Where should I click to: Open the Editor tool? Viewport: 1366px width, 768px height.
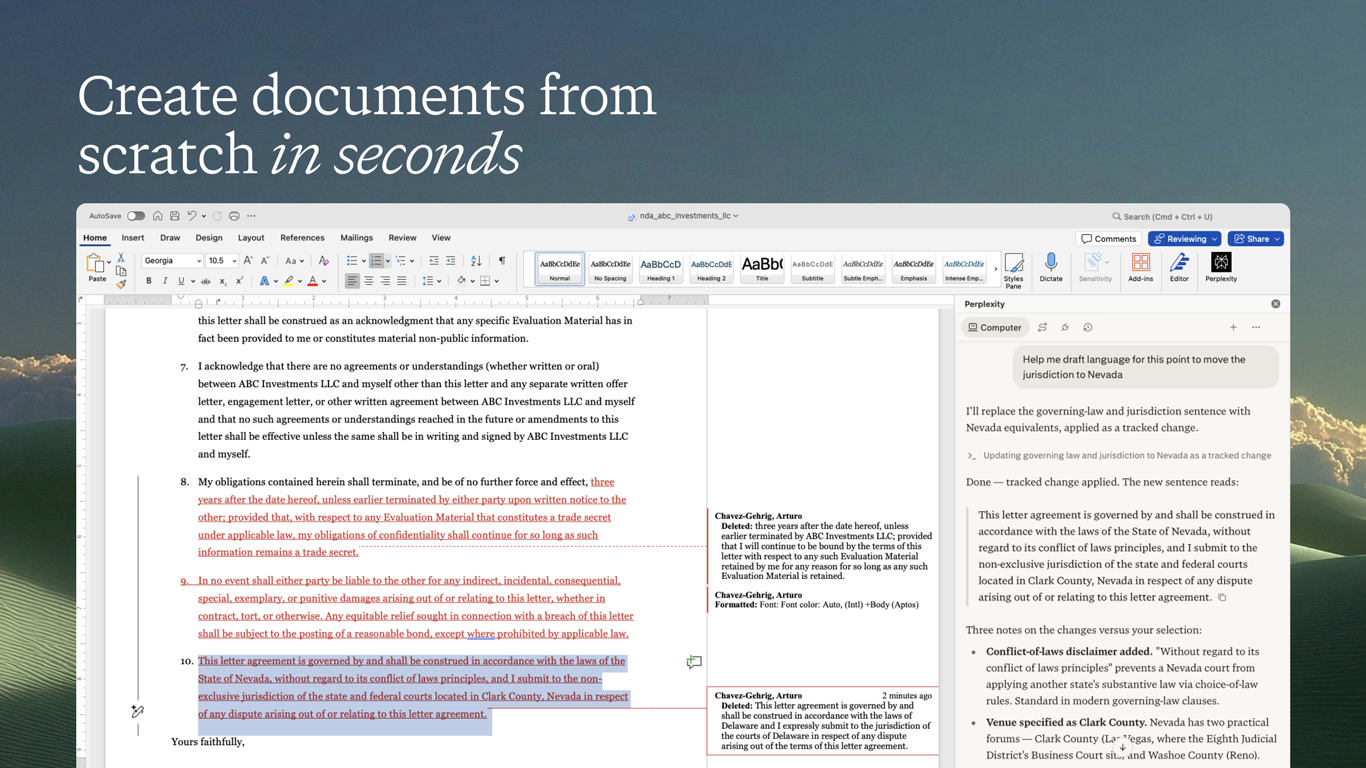[1179, 267]
